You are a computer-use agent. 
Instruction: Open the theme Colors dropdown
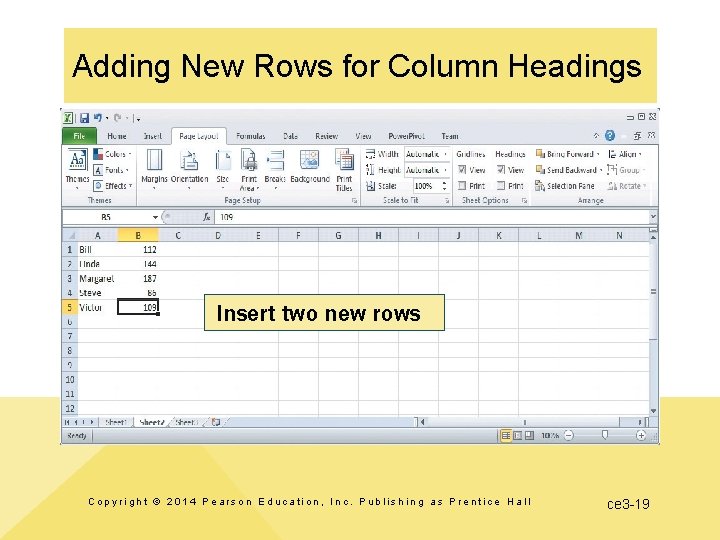click(x=112, y=154)
